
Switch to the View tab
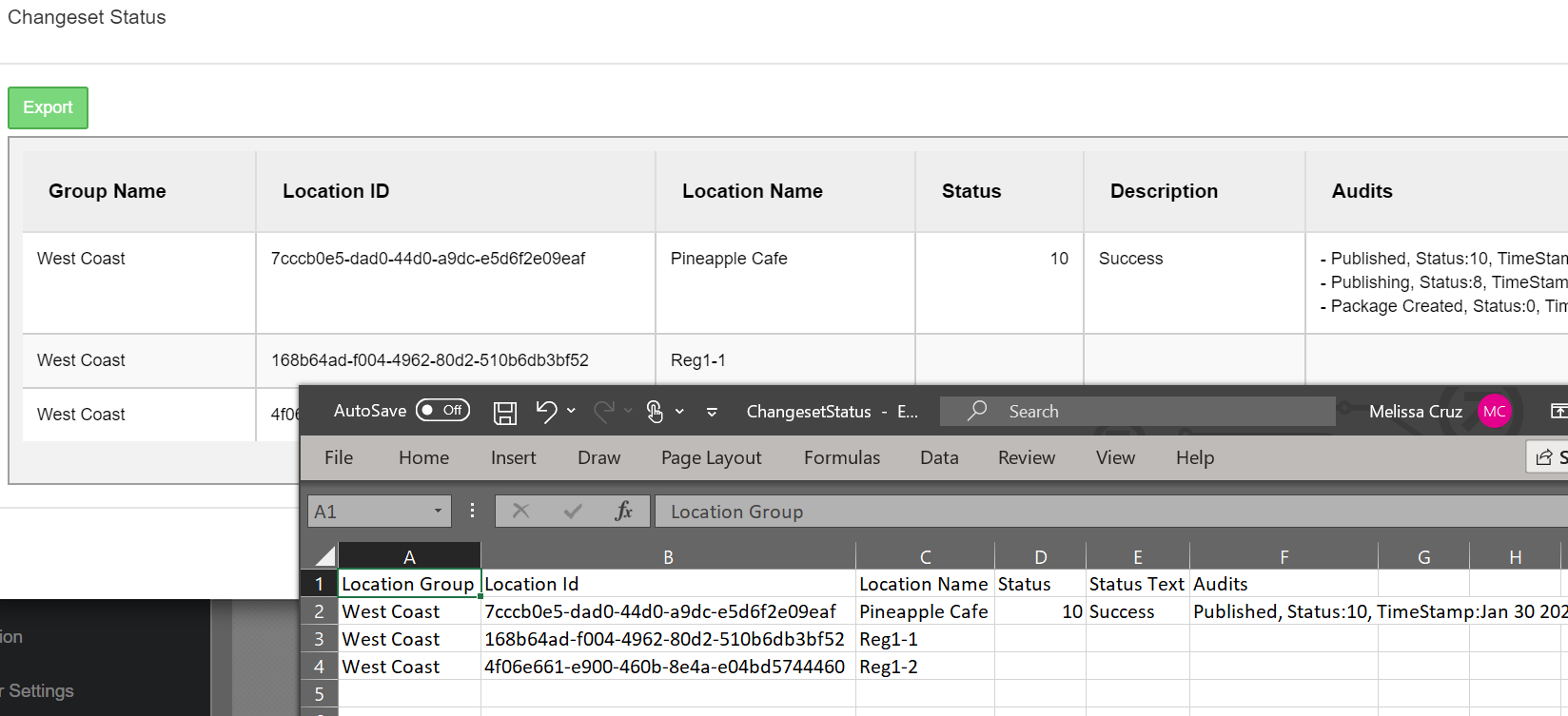pyautogui.click(x=1115, y=458)
